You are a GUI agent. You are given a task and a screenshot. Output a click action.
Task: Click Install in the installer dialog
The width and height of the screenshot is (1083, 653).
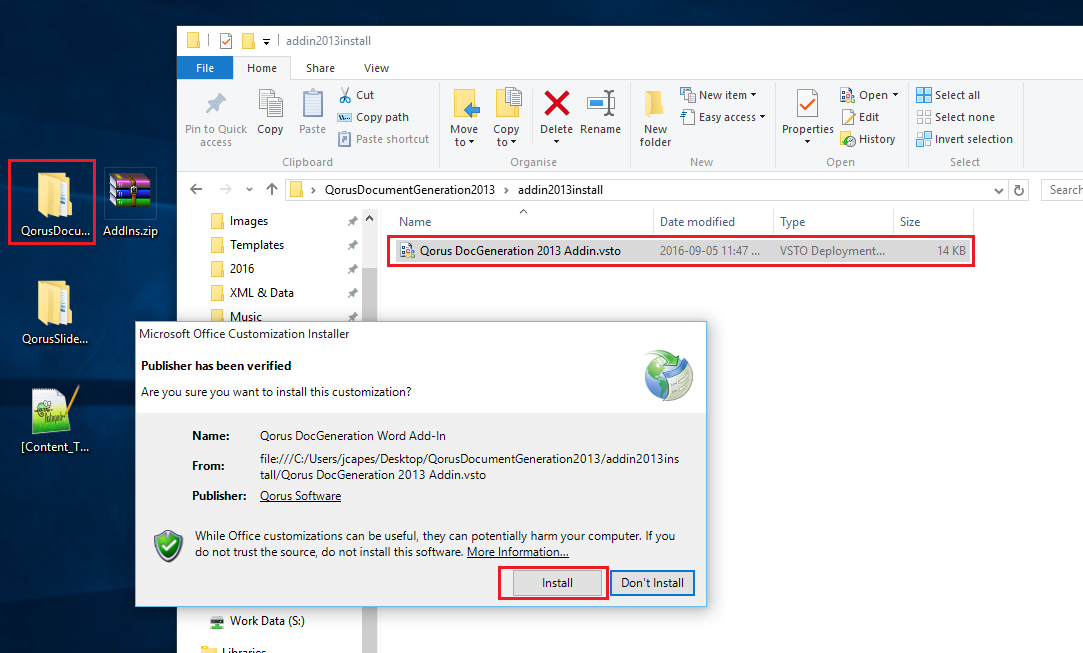point(557,583)
